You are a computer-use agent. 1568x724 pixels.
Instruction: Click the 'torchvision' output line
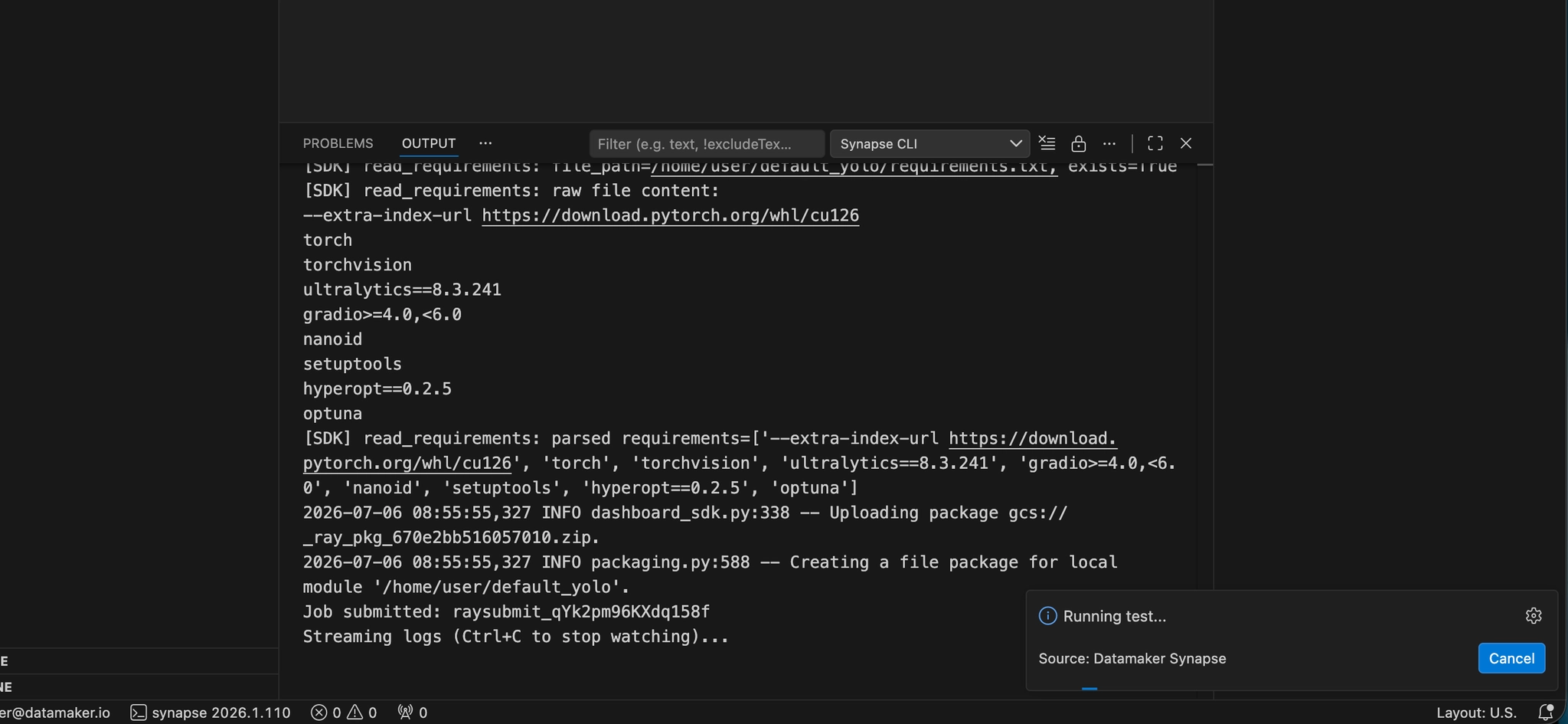pos(357,264)
